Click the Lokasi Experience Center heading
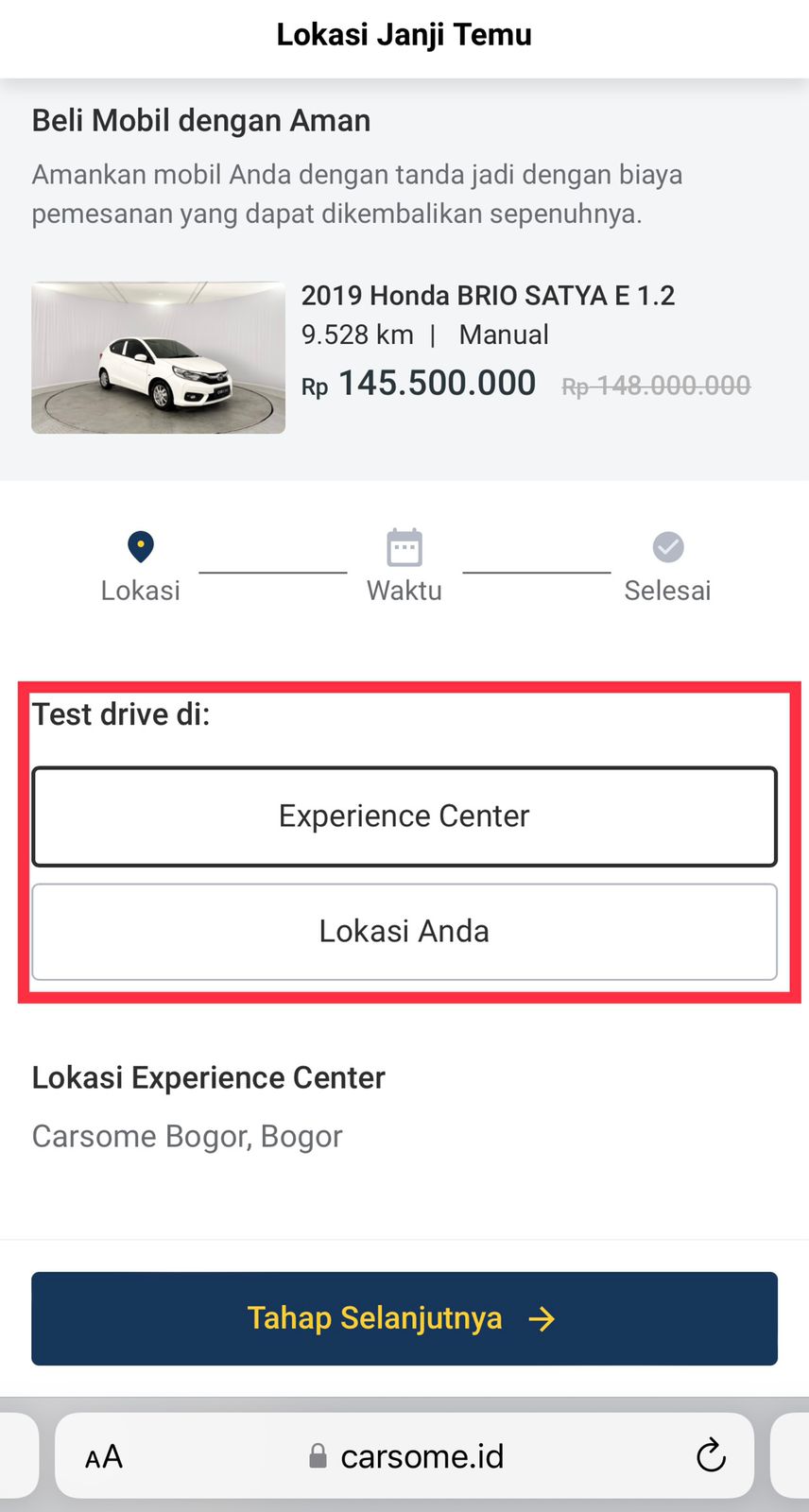 (208, 1077)
